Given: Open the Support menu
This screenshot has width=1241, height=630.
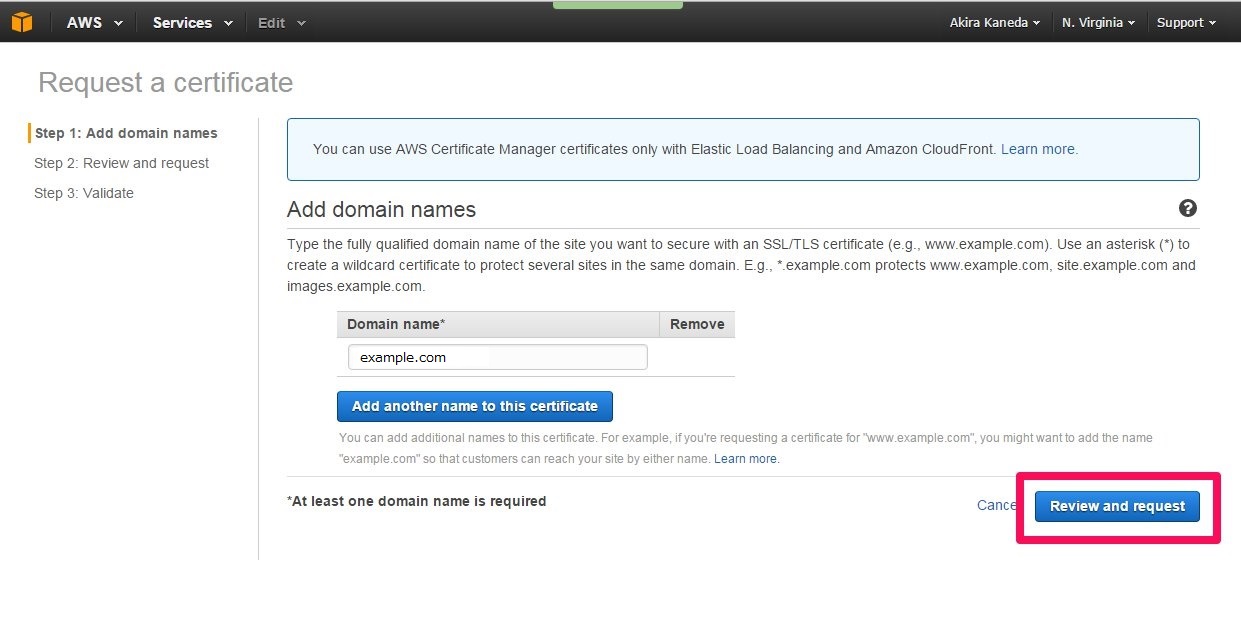Looking at the screenshot, I should (x=1186, y=22).
